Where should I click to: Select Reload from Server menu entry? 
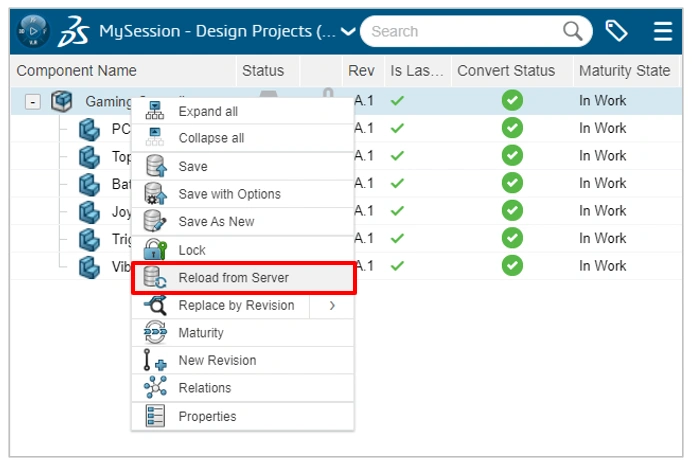coord(233,278)
